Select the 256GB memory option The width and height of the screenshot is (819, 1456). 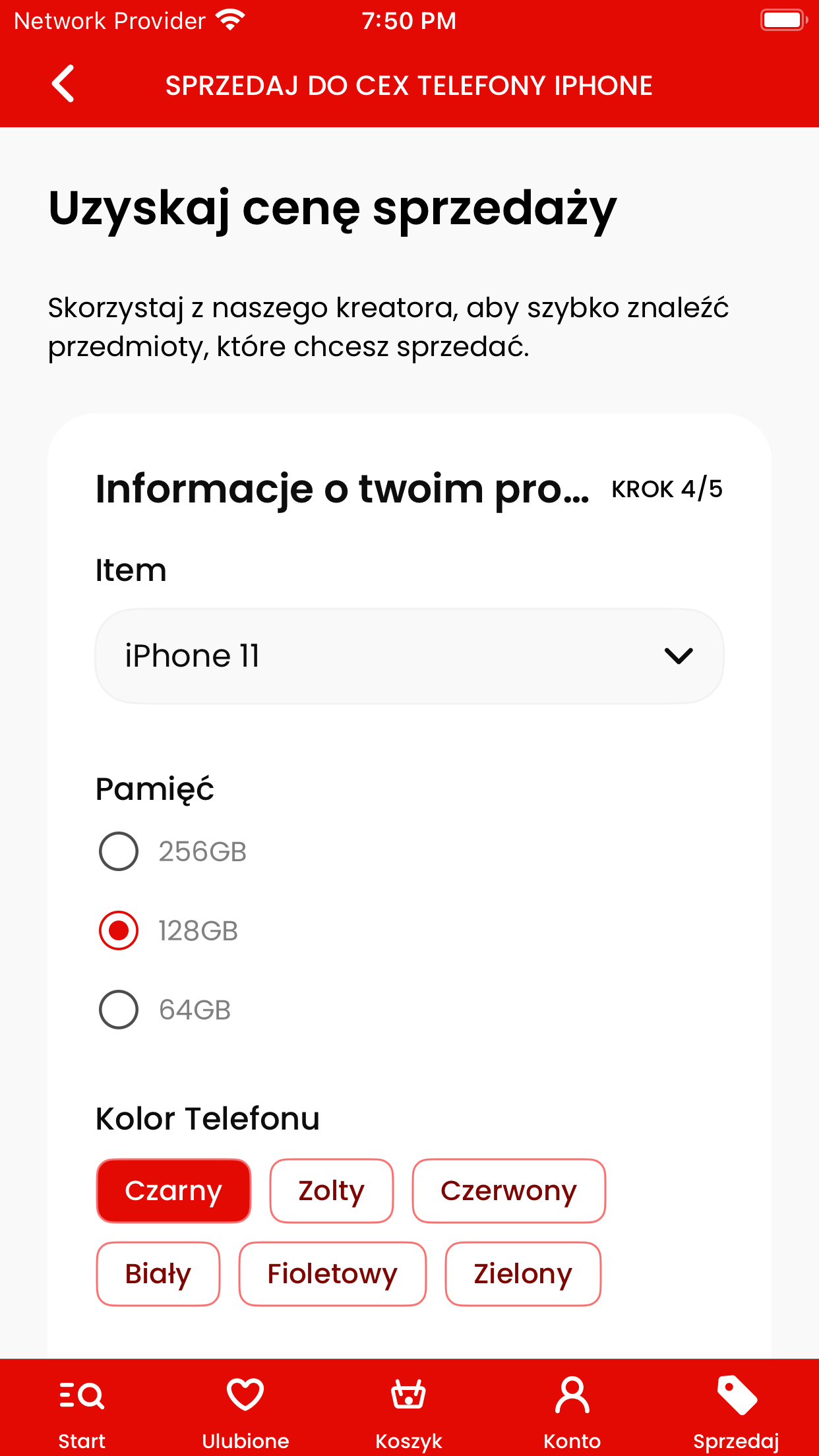(x=119, y=851)
